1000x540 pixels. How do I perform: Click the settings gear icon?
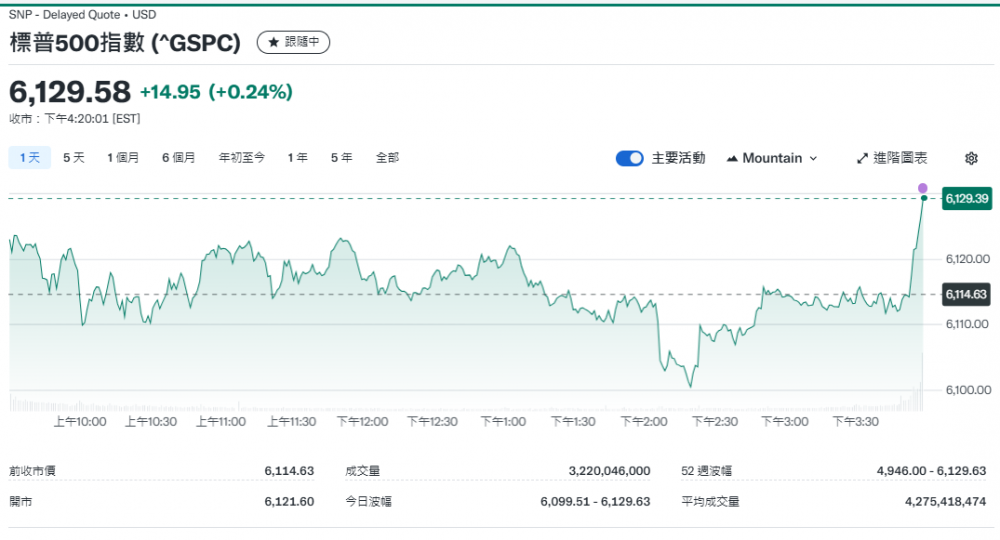tap(971, 158)
